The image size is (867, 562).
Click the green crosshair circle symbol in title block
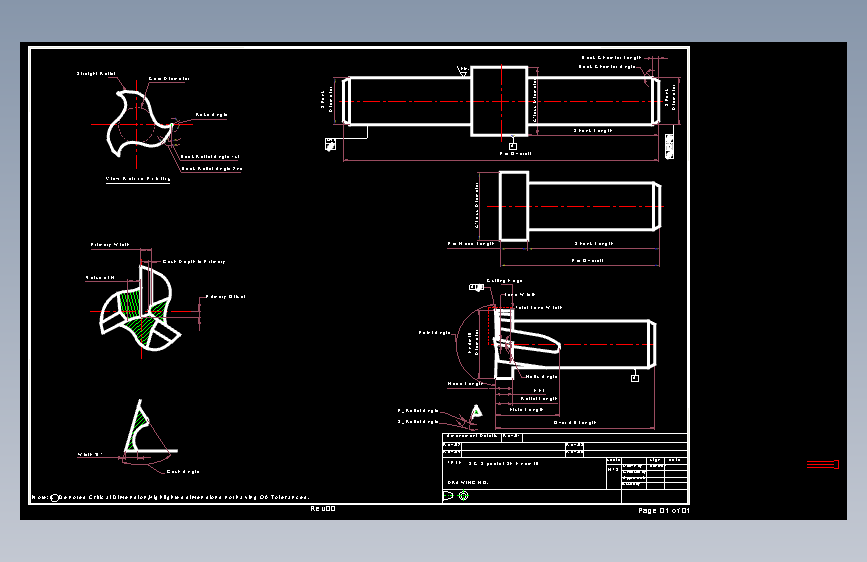463,496
